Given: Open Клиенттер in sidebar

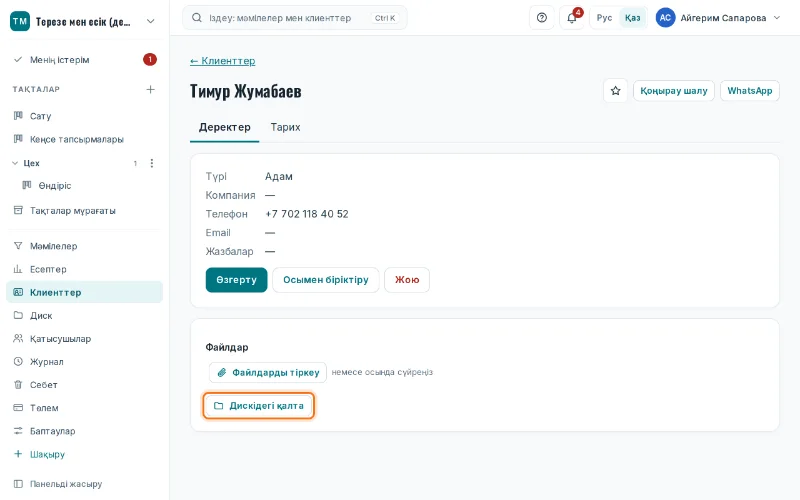Looking at the screenshot, I should (x=84, y=292).
